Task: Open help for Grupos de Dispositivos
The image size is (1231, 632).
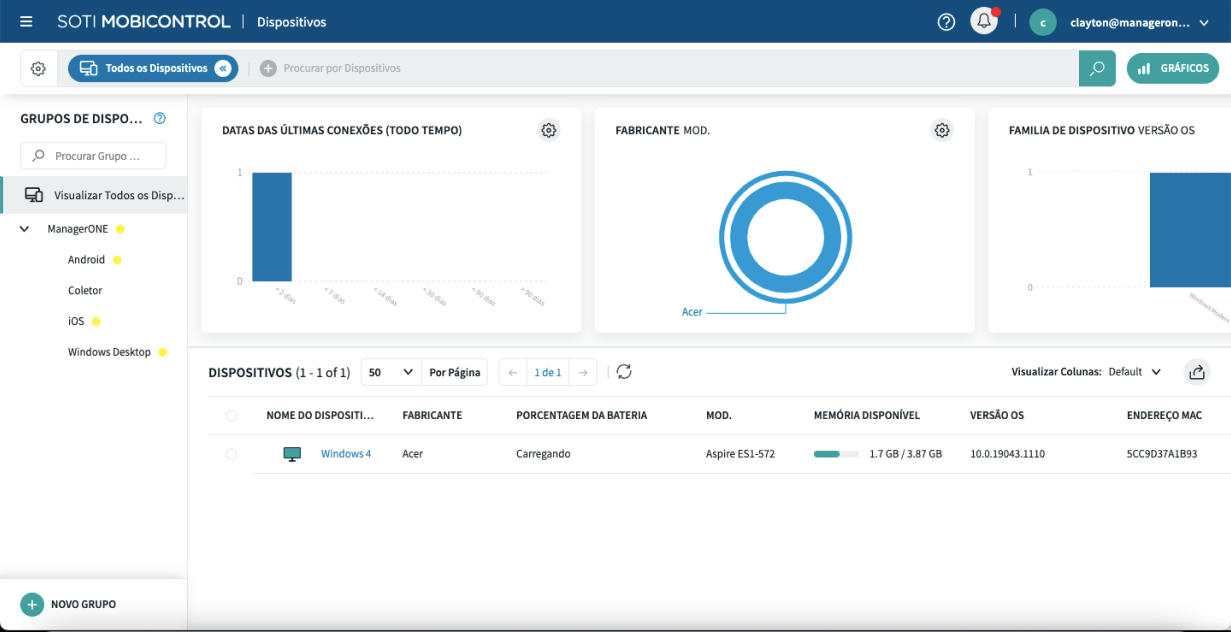Action: tap(160, 119)
